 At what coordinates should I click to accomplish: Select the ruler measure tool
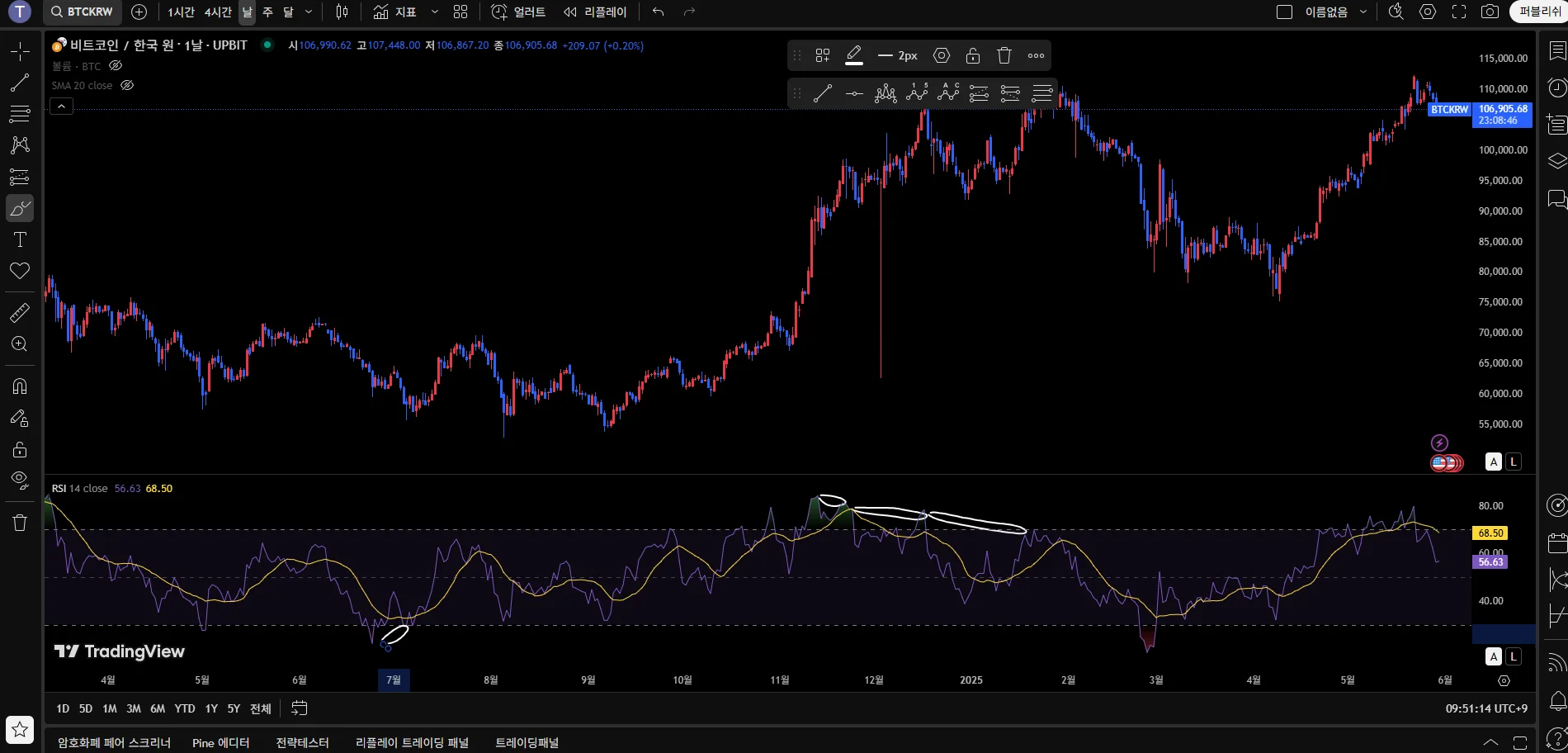pos(20,313)
